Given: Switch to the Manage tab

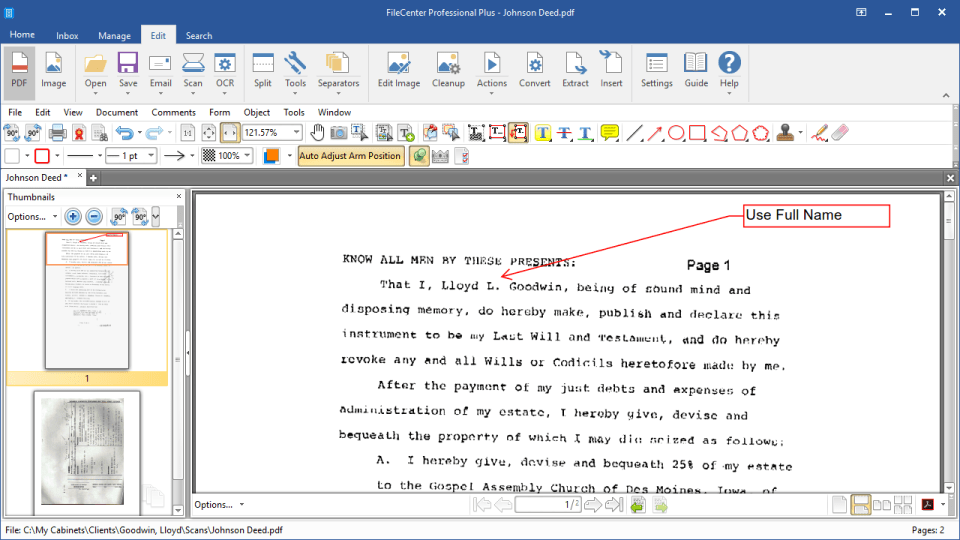Looking at the screenshot, I should [x=114, y=35].
